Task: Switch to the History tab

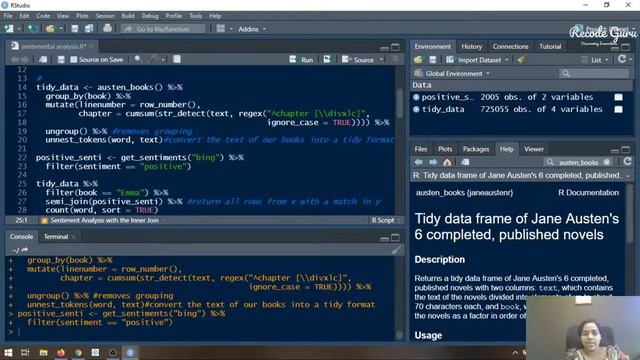Action: tap(471, 47)
